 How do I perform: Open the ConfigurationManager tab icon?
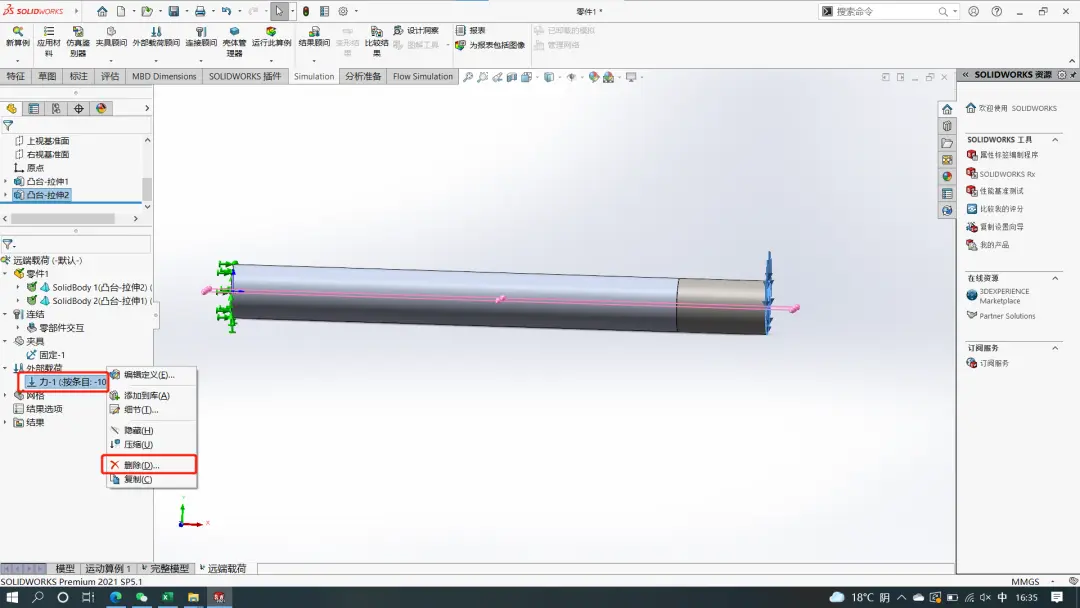56,108
